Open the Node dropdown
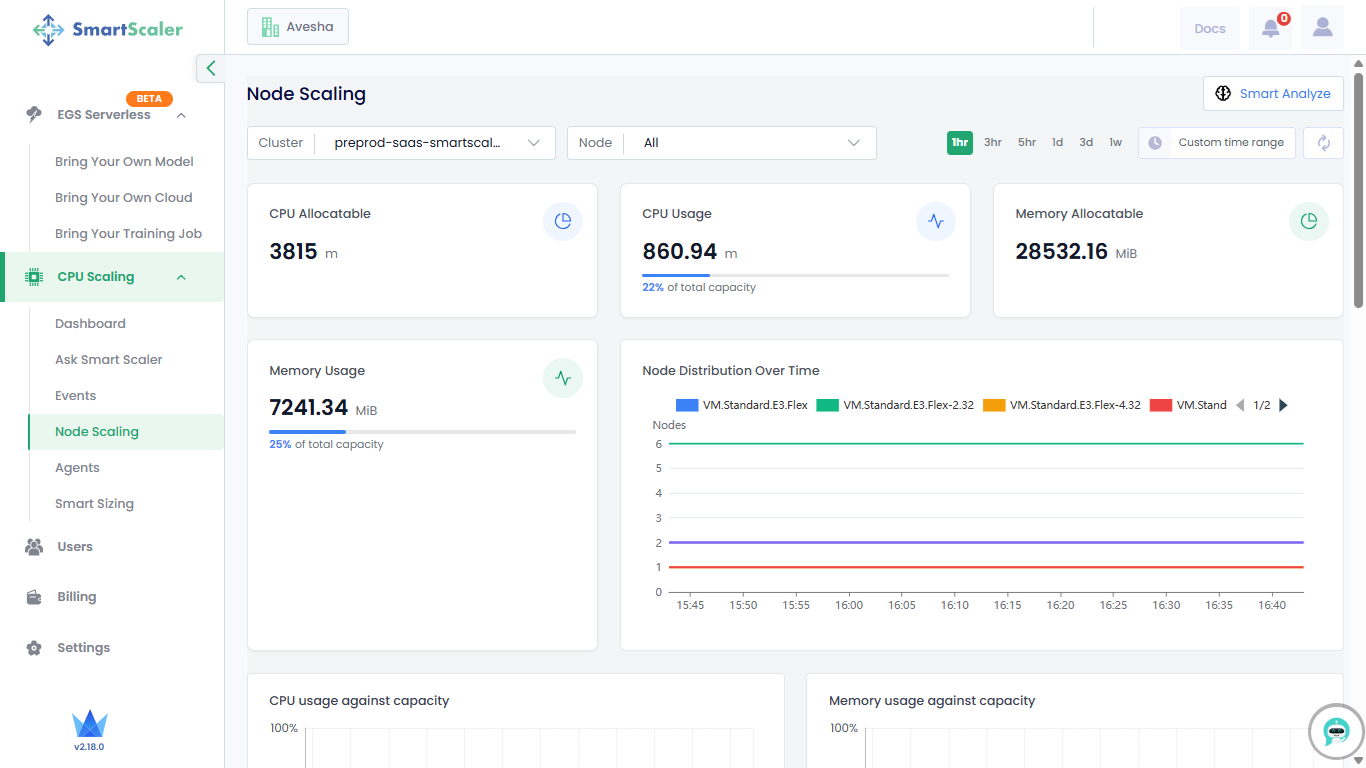The image size is (1366, 768). tap(721, 143)
